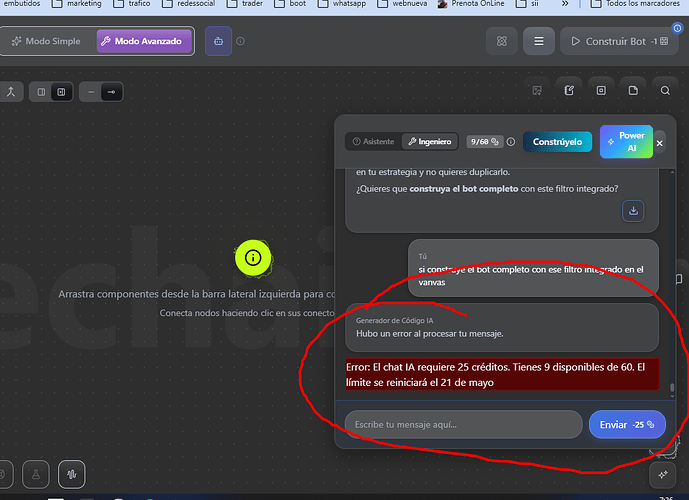Open the trafico bookmarks folder
The image size is (689, 500).
click(132, 4)
